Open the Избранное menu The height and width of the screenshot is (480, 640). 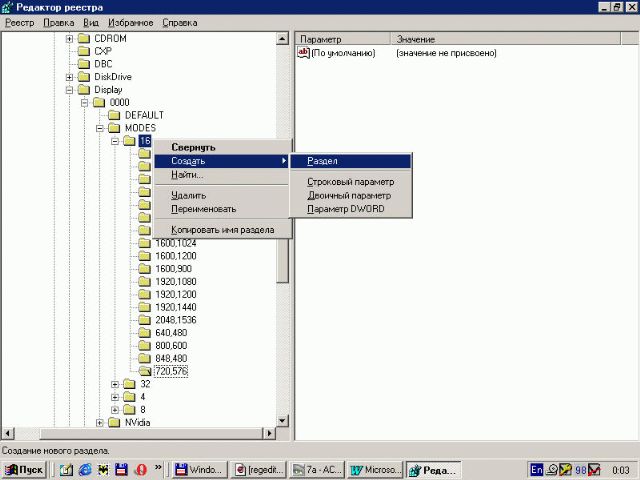(131, 23)
